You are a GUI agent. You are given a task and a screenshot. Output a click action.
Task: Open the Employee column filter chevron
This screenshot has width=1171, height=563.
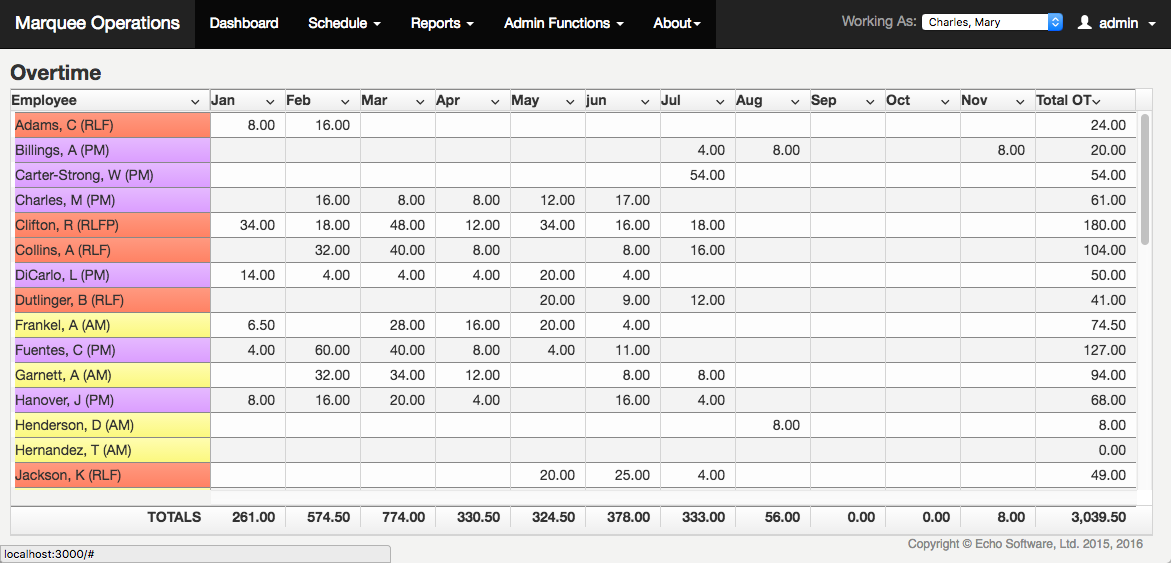[195, 101]
